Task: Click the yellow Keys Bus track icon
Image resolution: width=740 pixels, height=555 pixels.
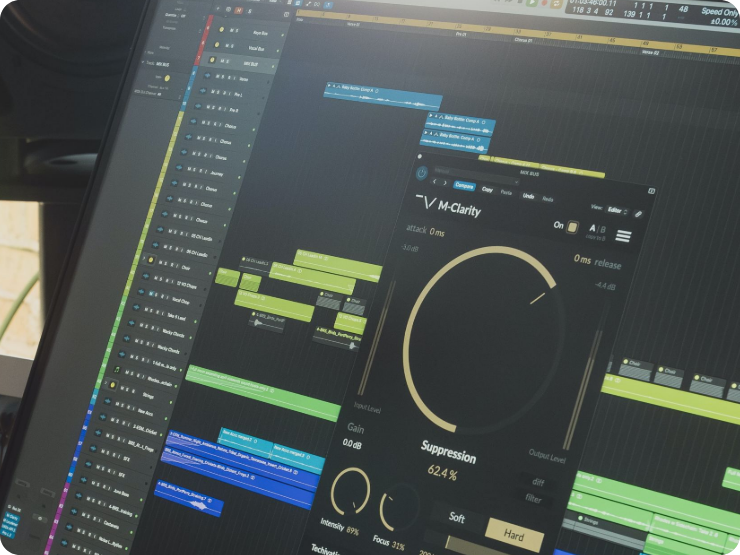Action: tap(221, 30)
